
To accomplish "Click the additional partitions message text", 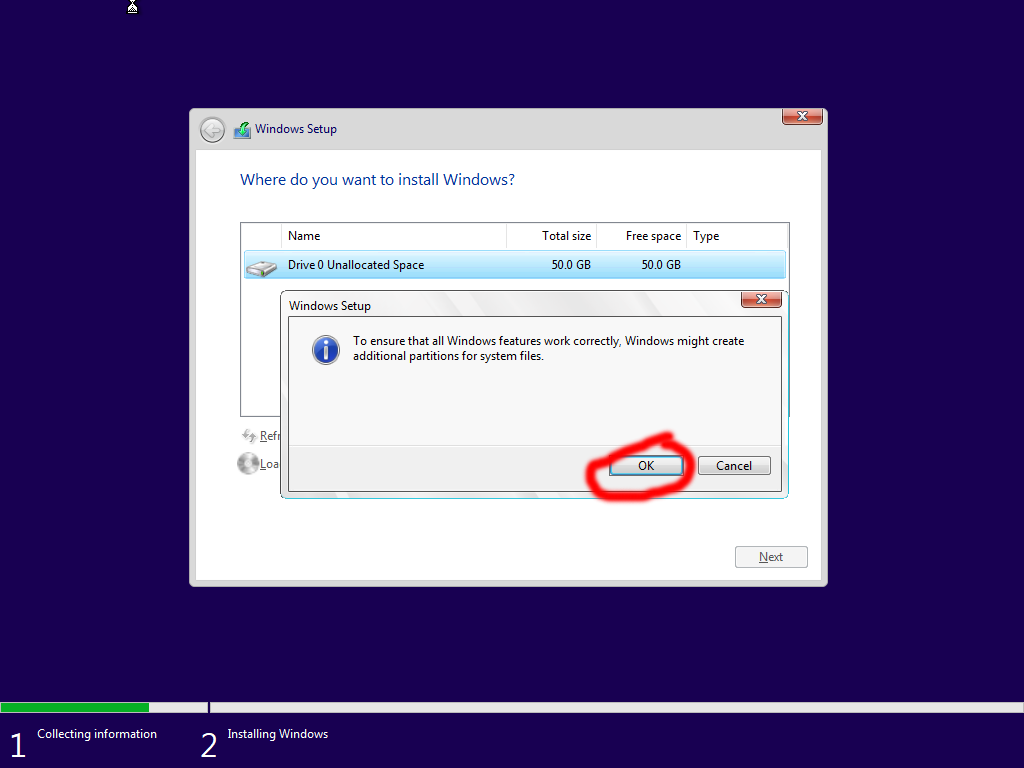I will (x=549, y=348).
